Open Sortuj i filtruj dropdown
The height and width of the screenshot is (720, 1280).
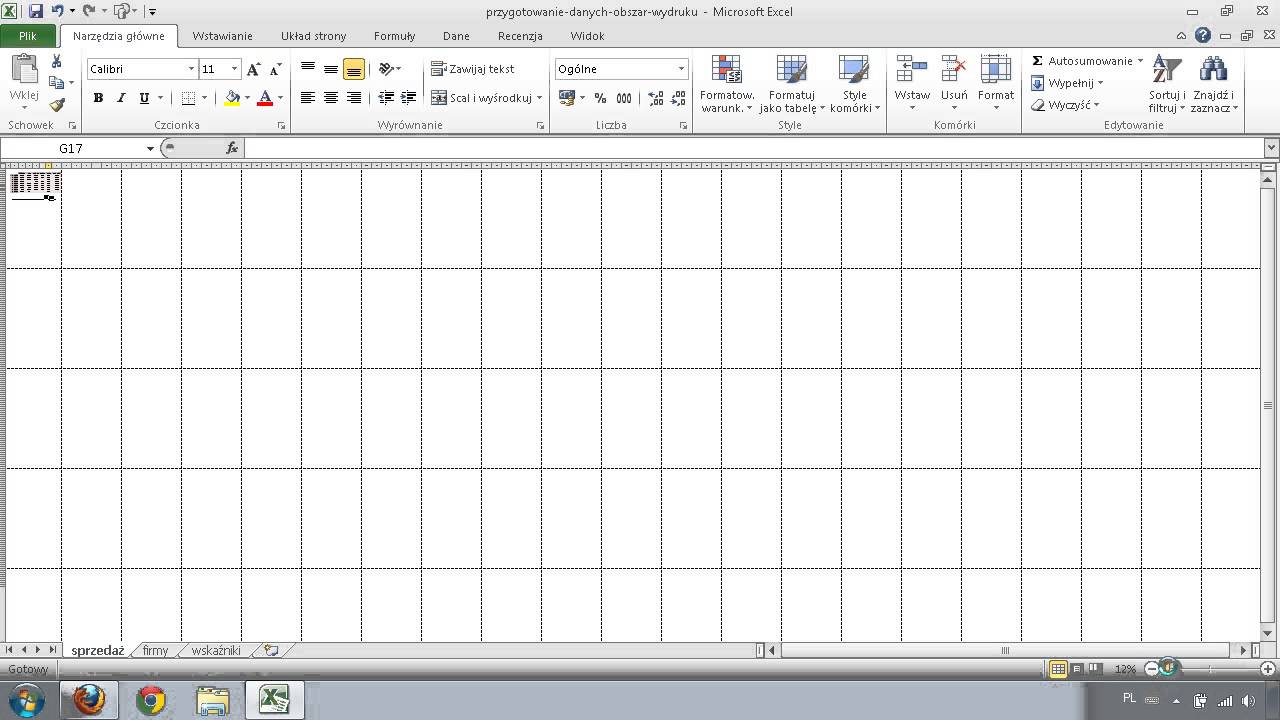[x=1167, y=84]
